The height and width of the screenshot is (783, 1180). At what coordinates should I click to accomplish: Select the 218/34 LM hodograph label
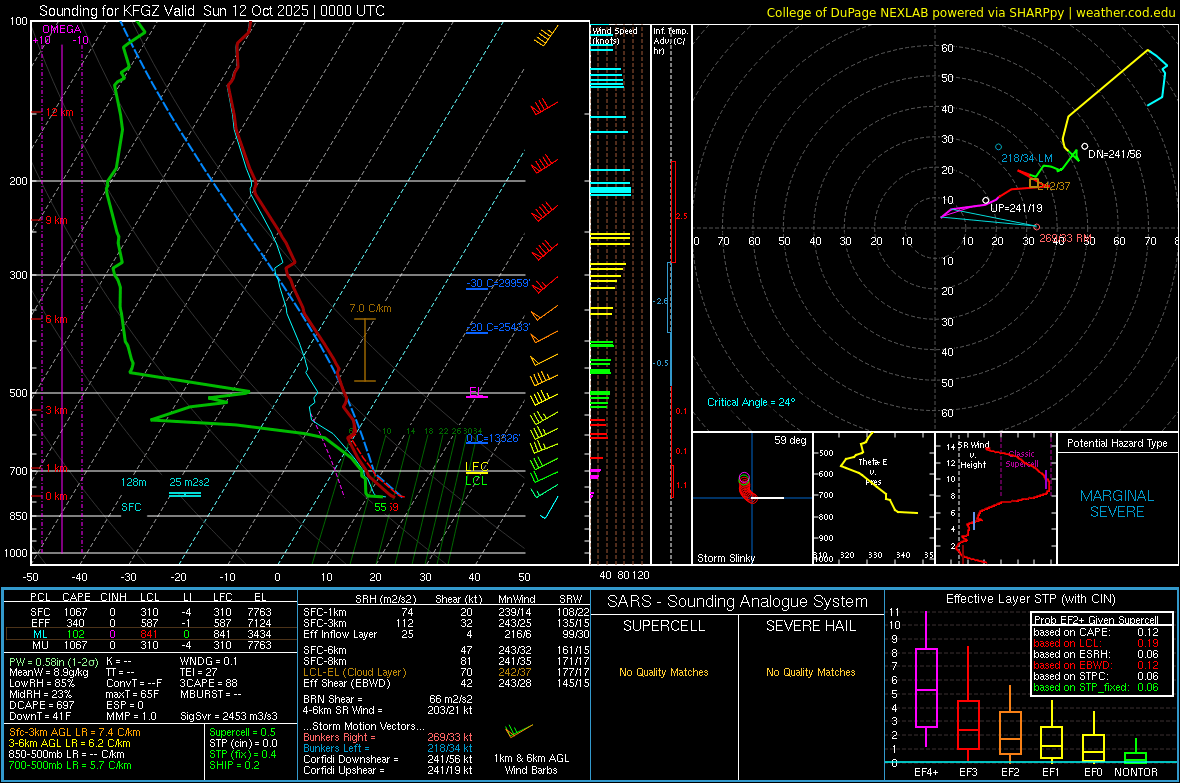[1026, 158]
